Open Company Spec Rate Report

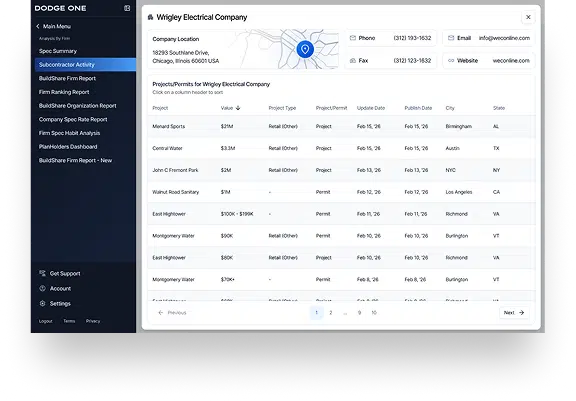[73, 119]
